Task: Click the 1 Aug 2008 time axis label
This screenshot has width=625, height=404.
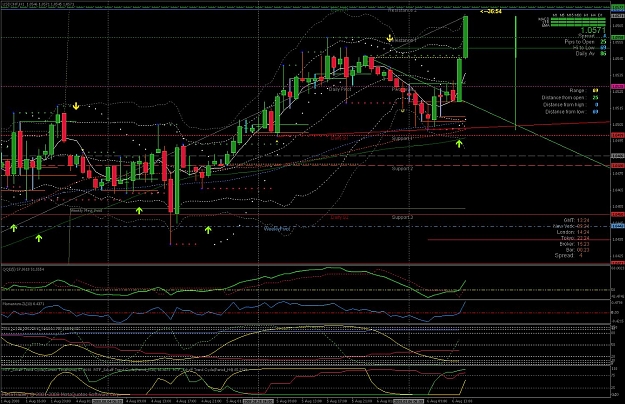Action: point(10,401)
